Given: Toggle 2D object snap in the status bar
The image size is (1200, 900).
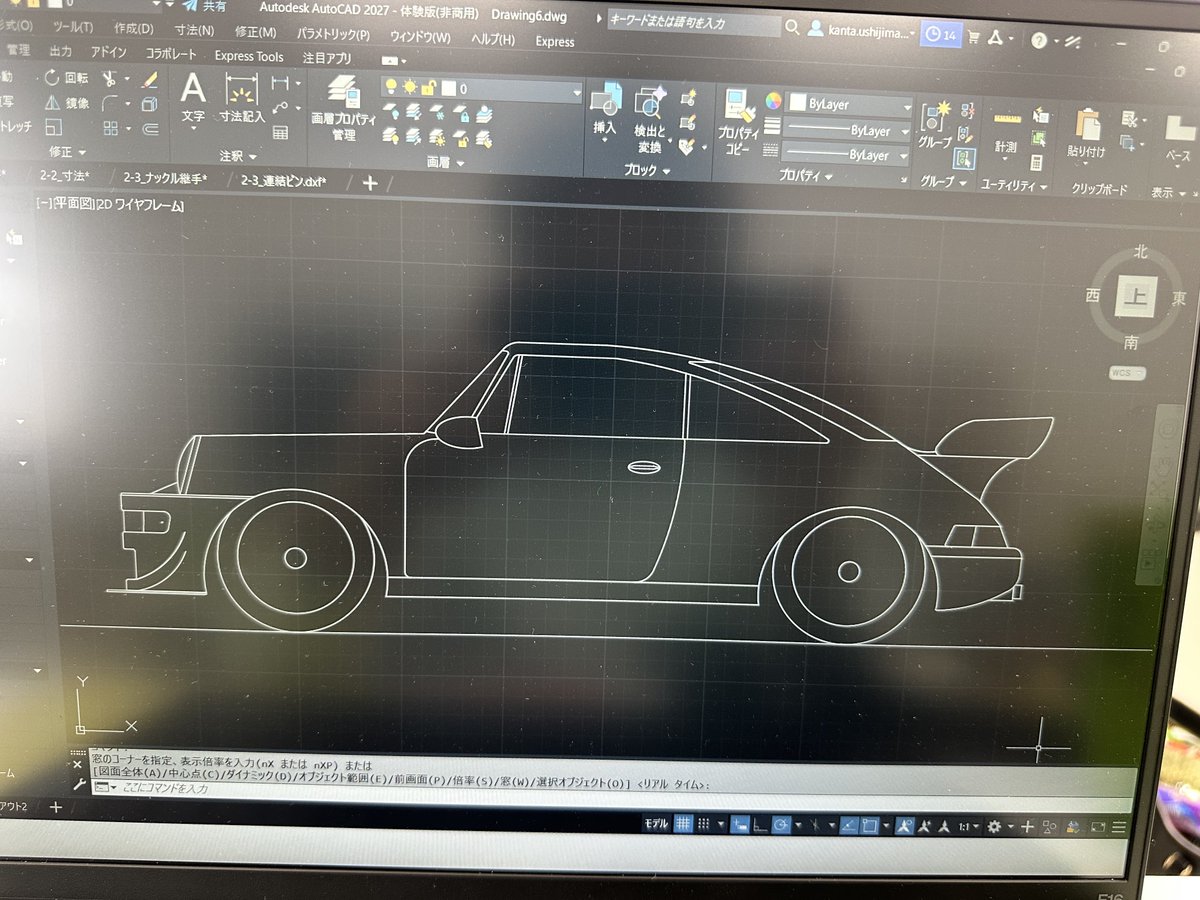Looking at the screenshot, I should [x=869, y=826].
